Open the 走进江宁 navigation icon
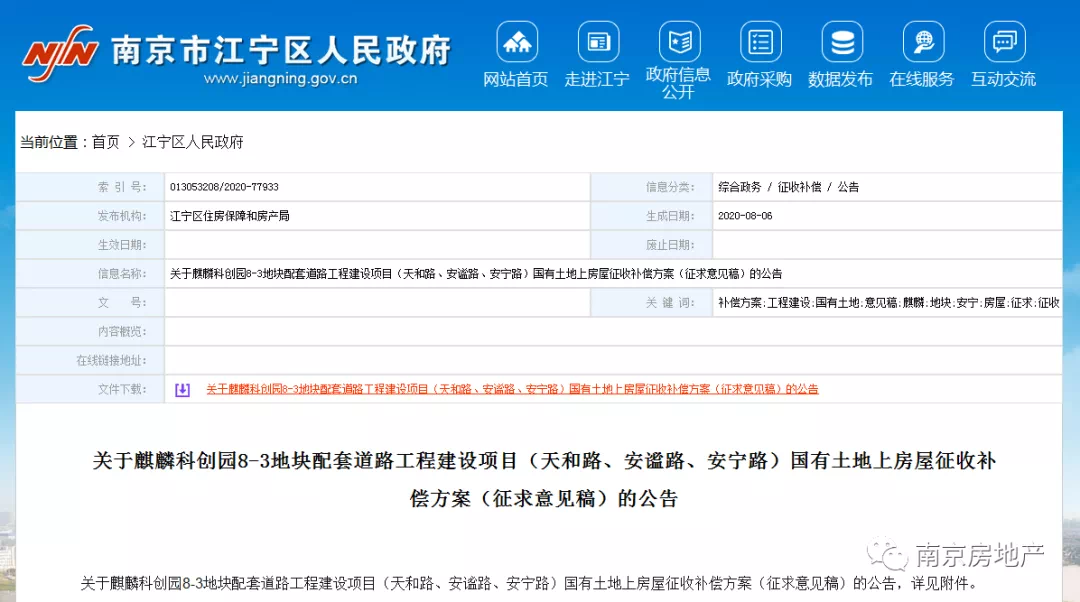The height and width of the screenshot is (602, 1080). coord(597,43)
